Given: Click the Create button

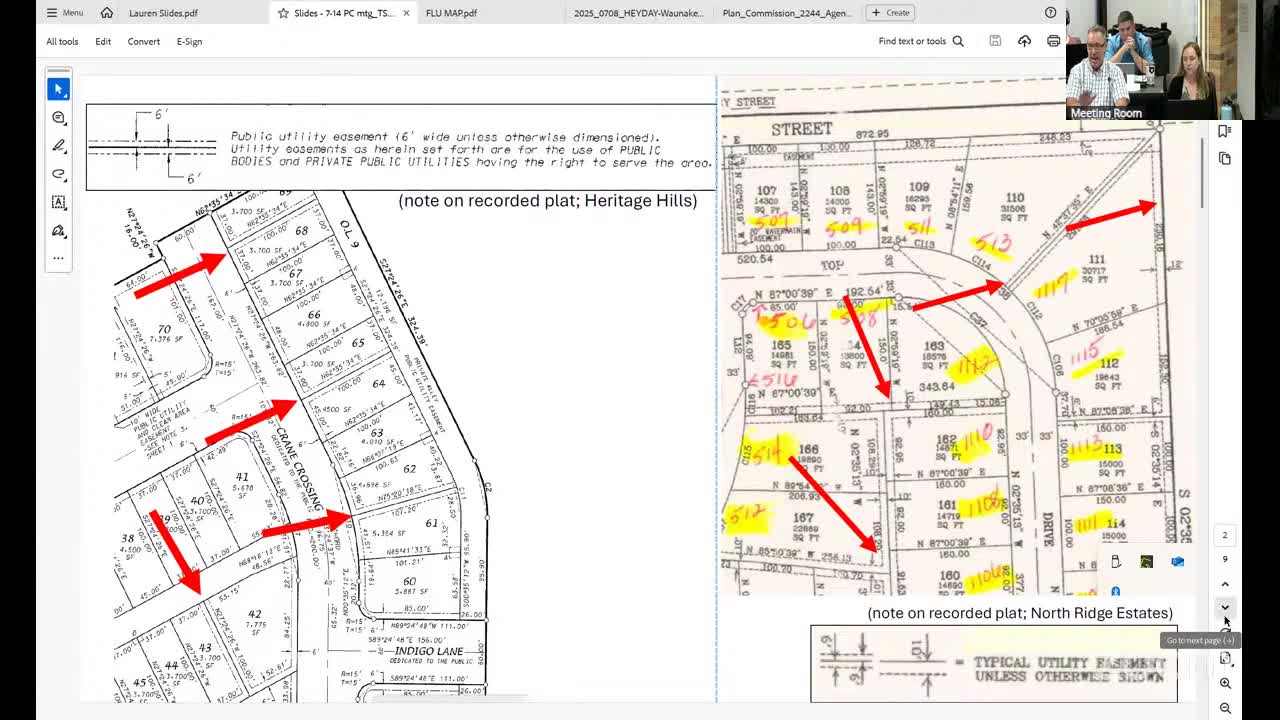Looking at the screenshot, I should 890,13.
